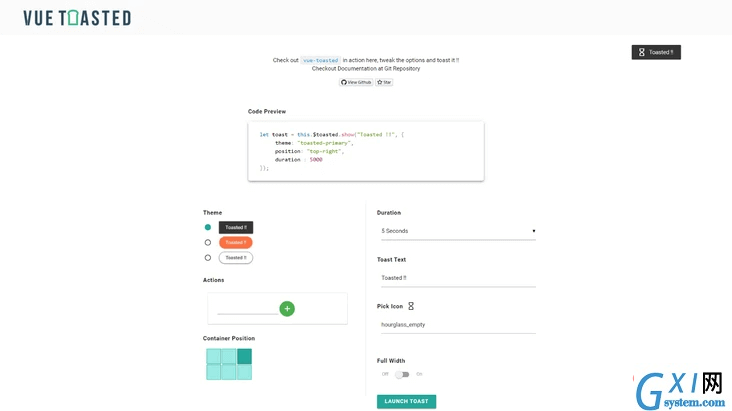Image resolution: width=732 pixels, height=411 pixels.
Task: Click the outlined Toasted !! theme preview
Action: [x=236, y=258]
